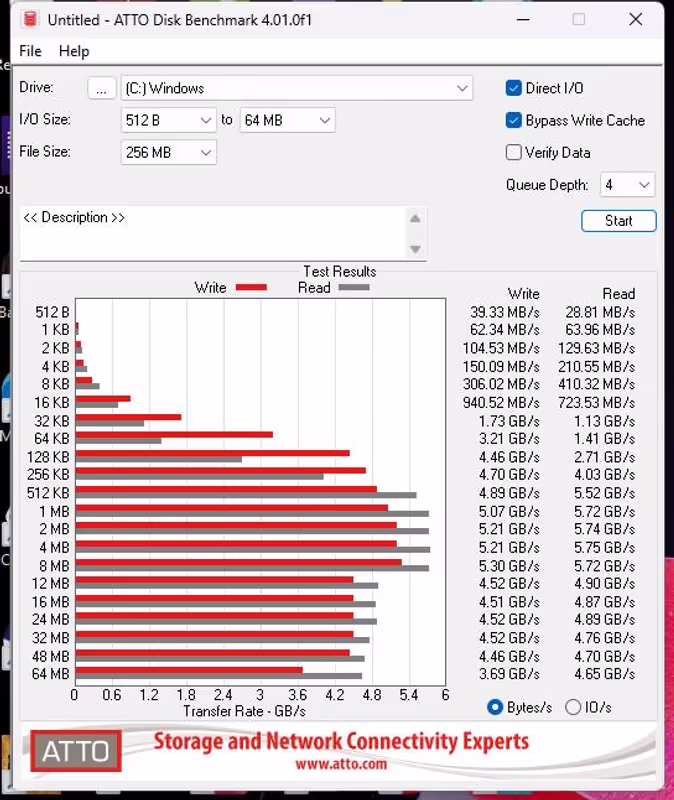Screen dimensions: 674x800
Task: Open the File menu
Action: point(30,51)
